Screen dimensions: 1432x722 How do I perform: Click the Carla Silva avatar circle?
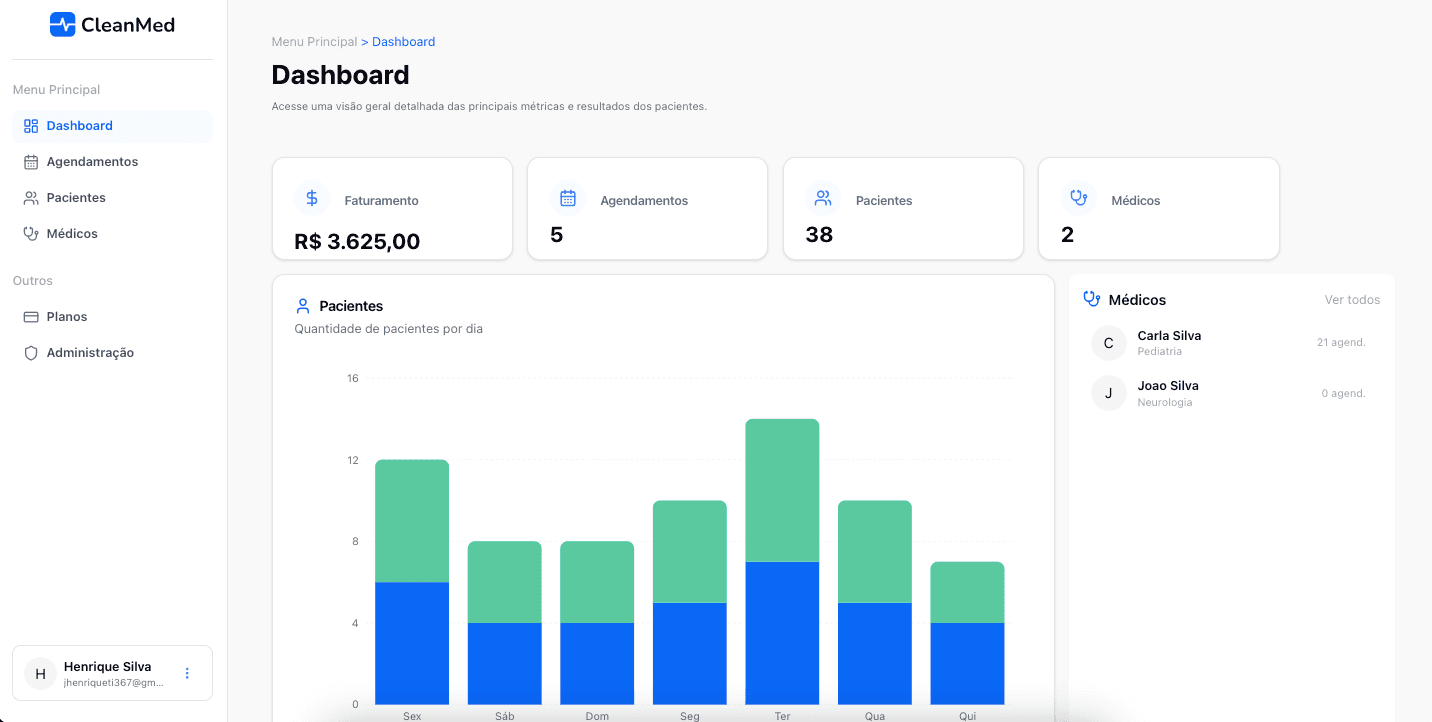click(x=1108, y=343)
